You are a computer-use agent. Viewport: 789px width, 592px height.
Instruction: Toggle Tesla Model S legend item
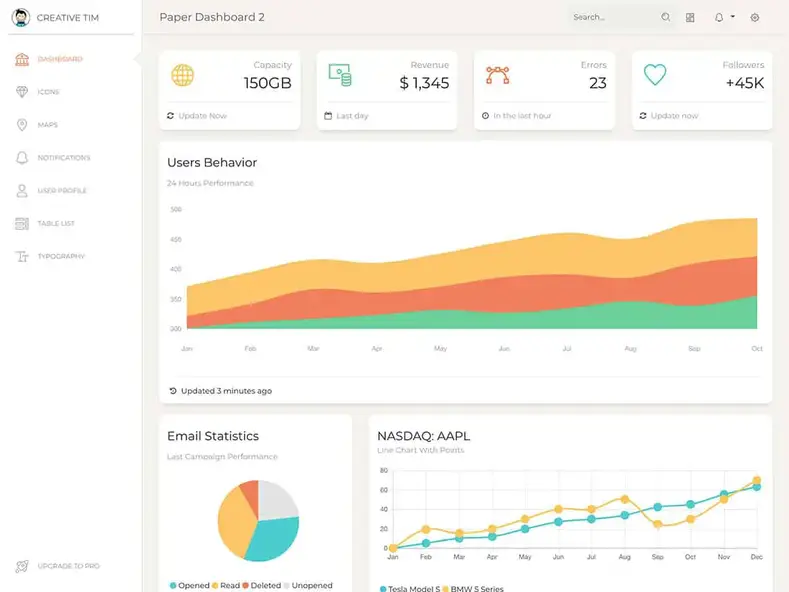pyautogui.click(x=410, y=588)
